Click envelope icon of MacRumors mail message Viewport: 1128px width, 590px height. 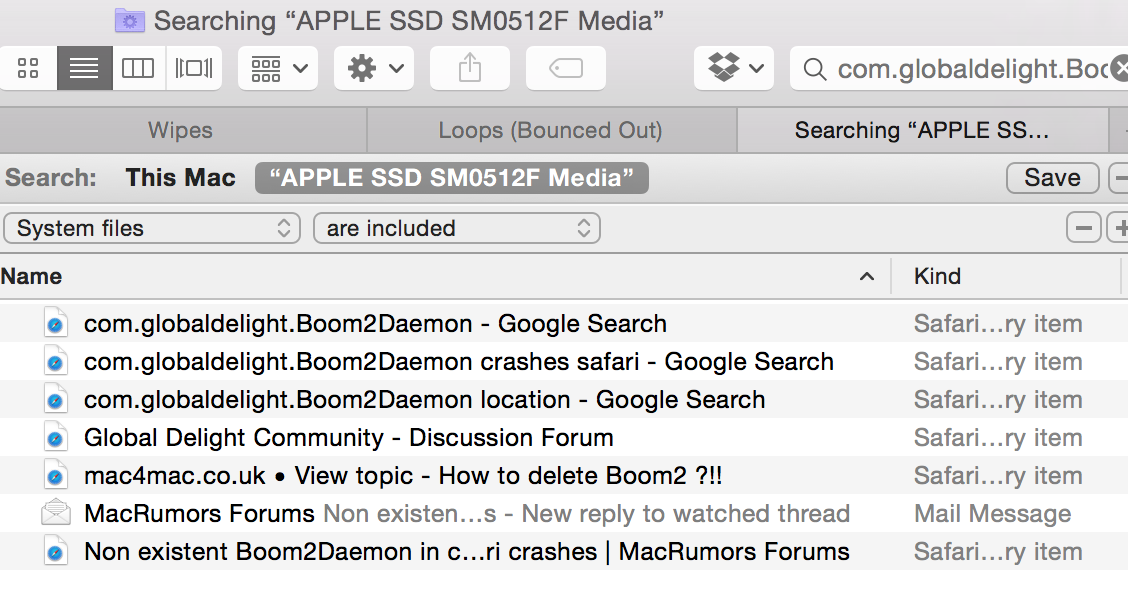[x=55, y=513]
